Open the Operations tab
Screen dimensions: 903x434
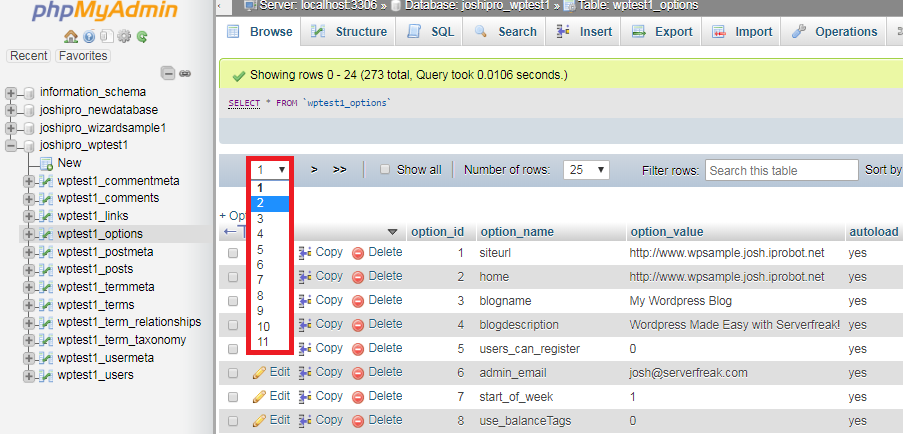(834, 32)
